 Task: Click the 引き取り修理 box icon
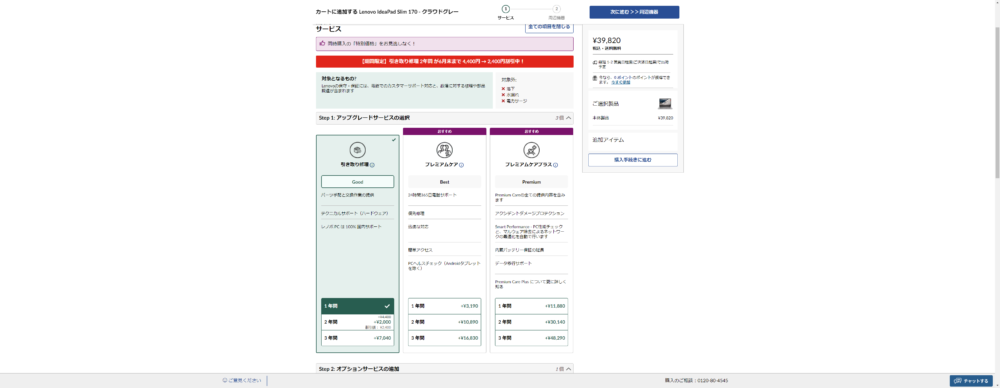[x=357, y=150]
